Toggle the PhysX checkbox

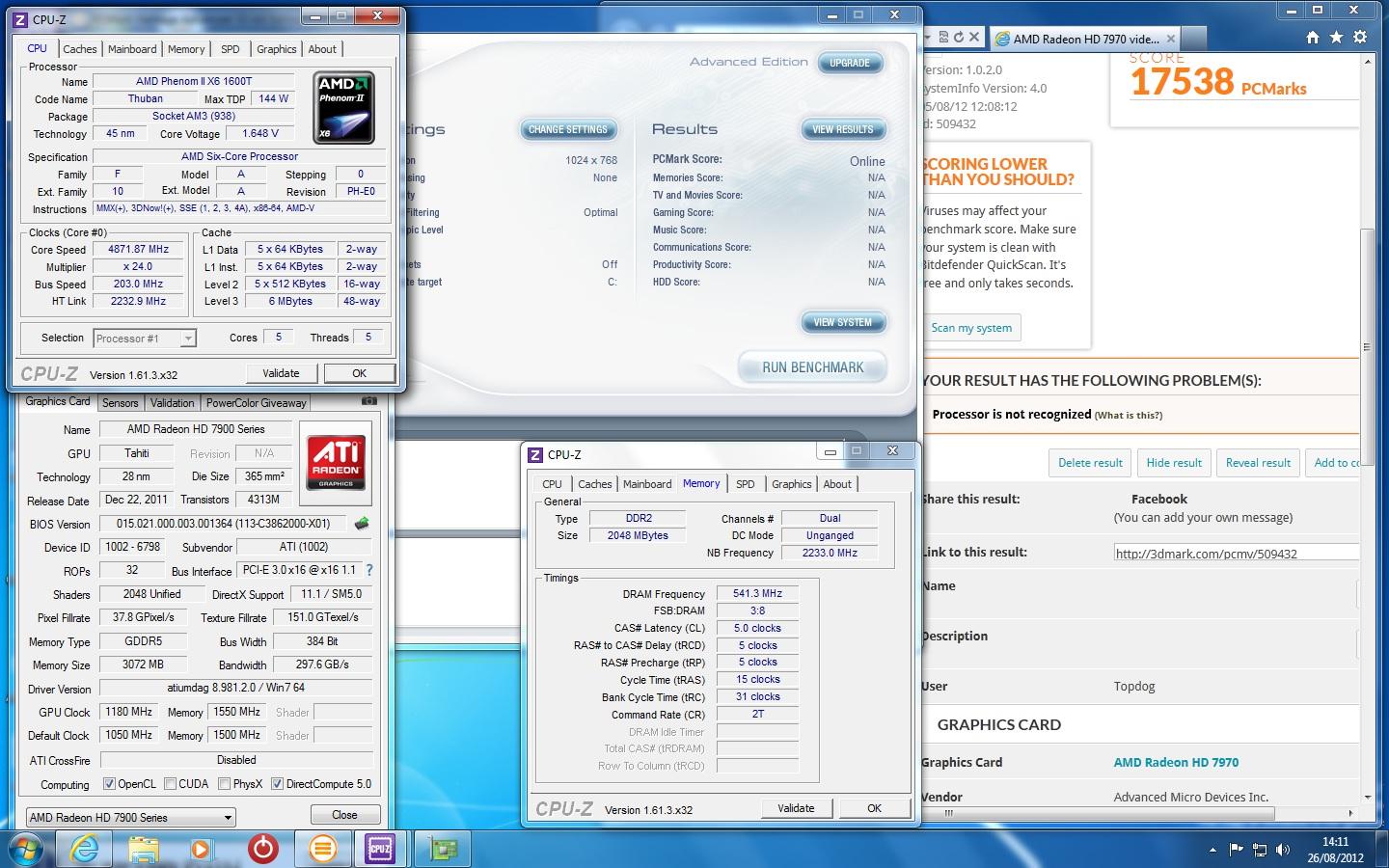[x=224, y=784]
